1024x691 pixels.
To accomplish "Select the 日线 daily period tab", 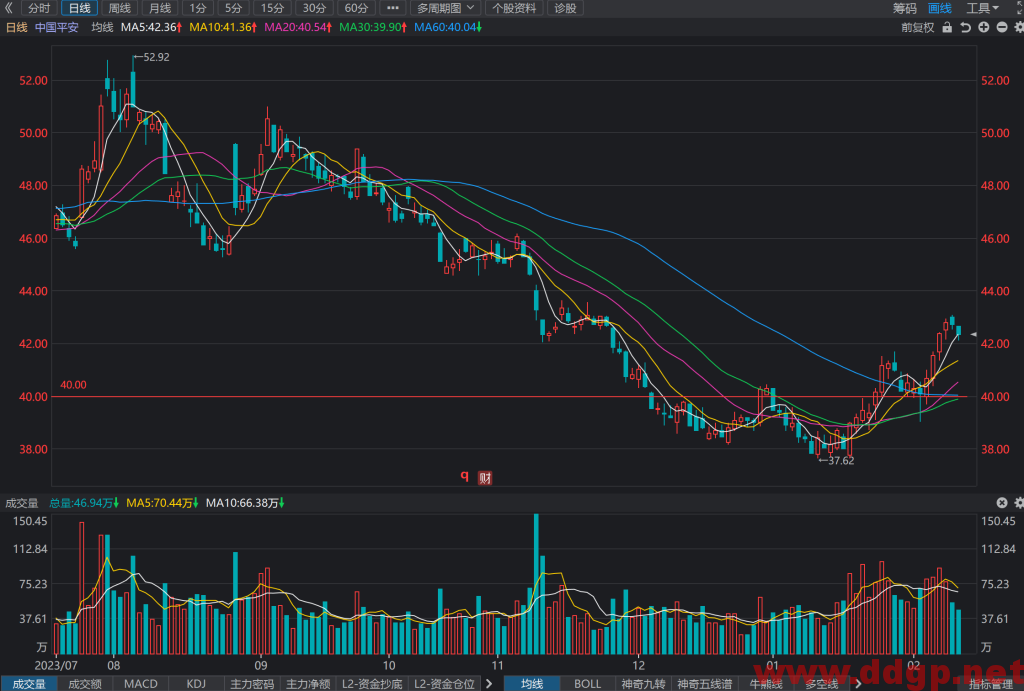I will coord(80,8).
